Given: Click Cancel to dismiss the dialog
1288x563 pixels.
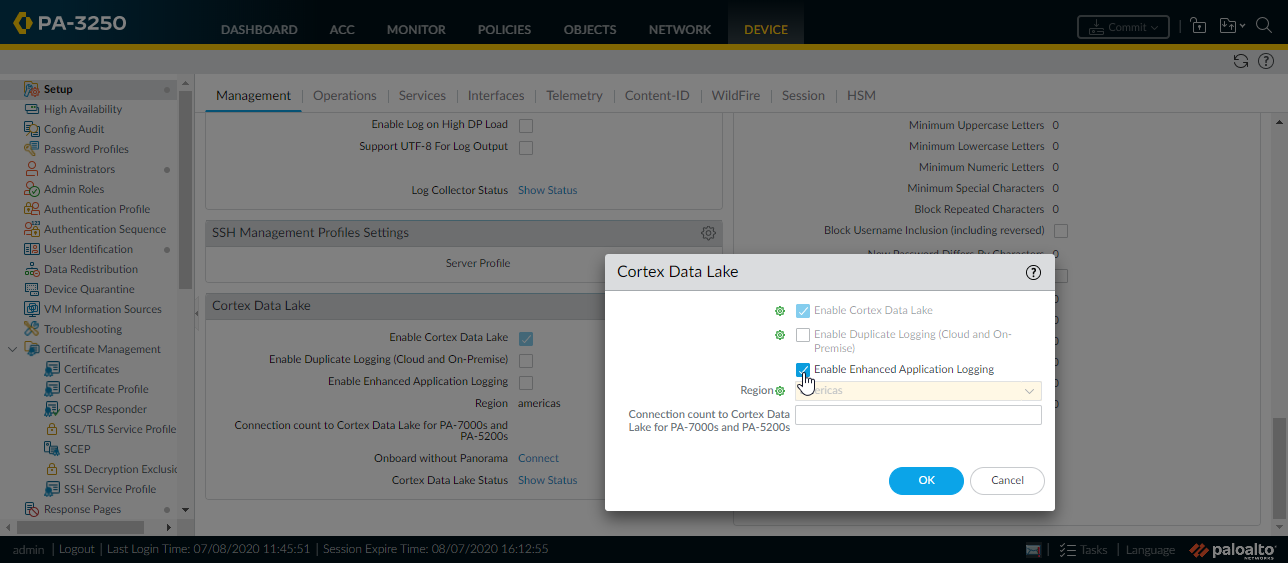Looking at the screenshot, I should [x=1007, y=480].
